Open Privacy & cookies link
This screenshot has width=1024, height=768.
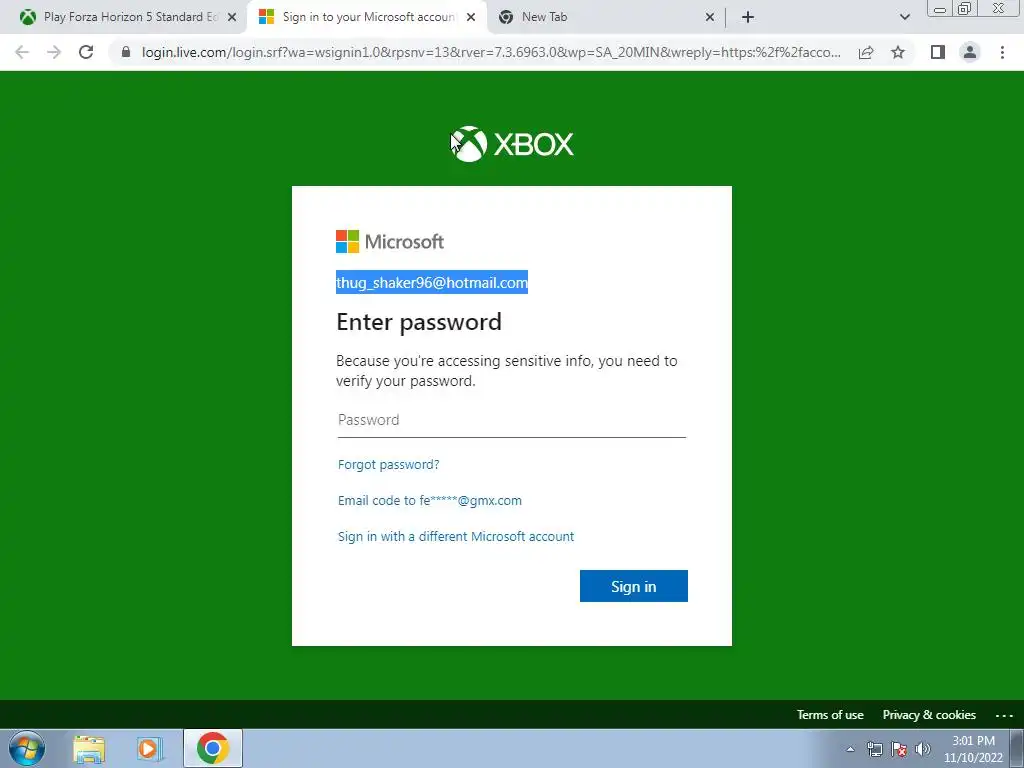pyautogui.click(x=929, y=714)
